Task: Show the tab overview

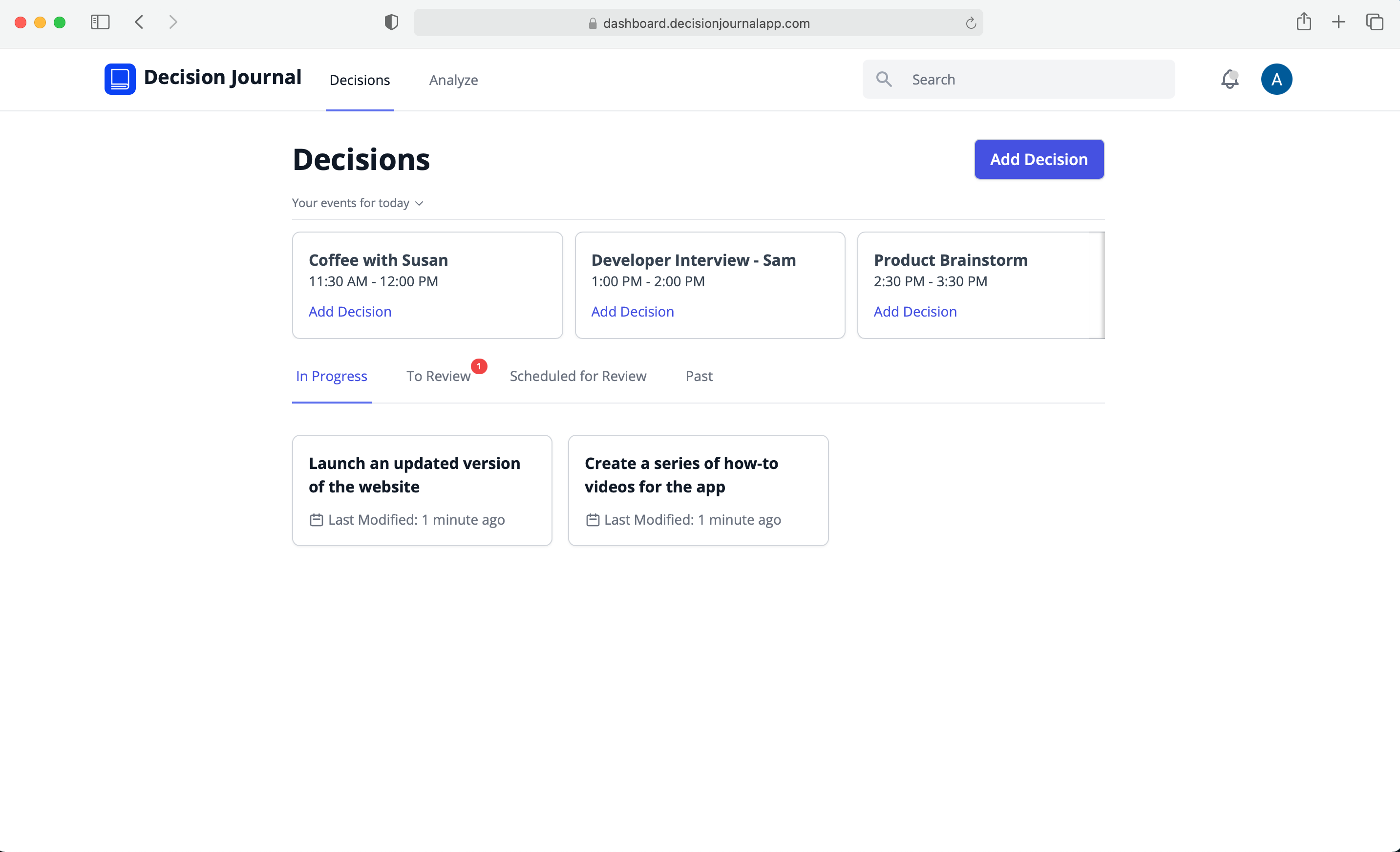Action: tap(1375, 22)
